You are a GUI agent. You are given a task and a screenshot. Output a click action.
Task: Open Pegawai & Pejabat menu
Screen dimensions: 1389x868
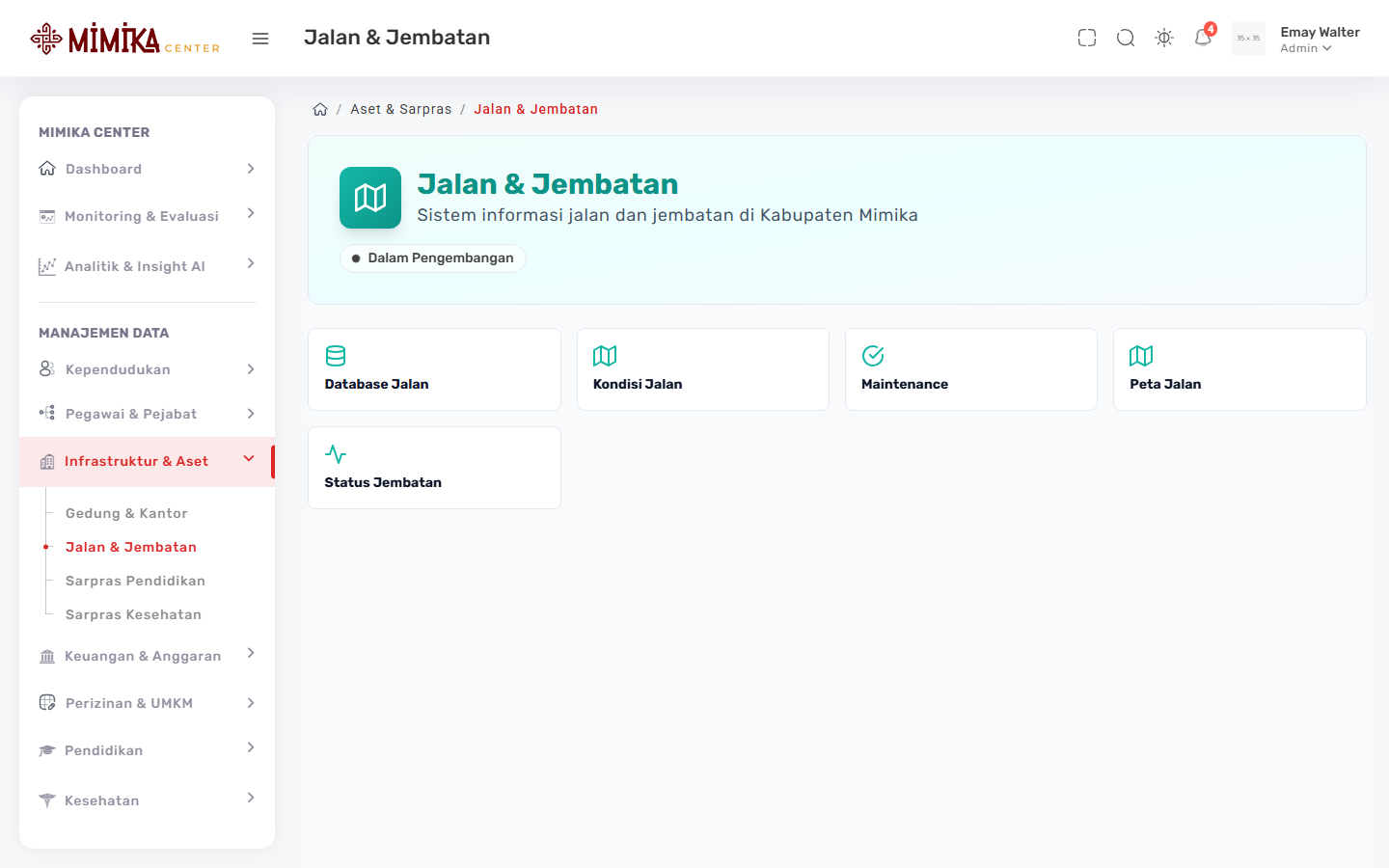pyautogui.click(x=147, y=414)
